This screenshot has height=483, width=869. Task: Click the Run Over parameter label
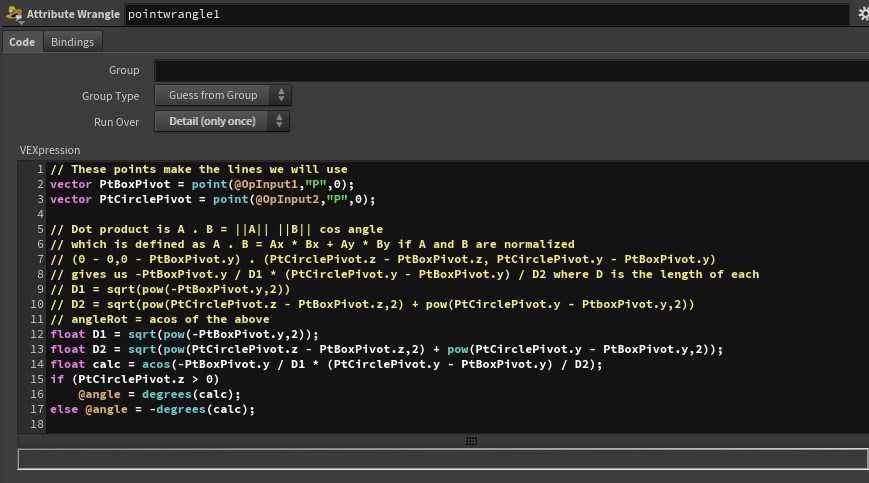tap(116, 122)
